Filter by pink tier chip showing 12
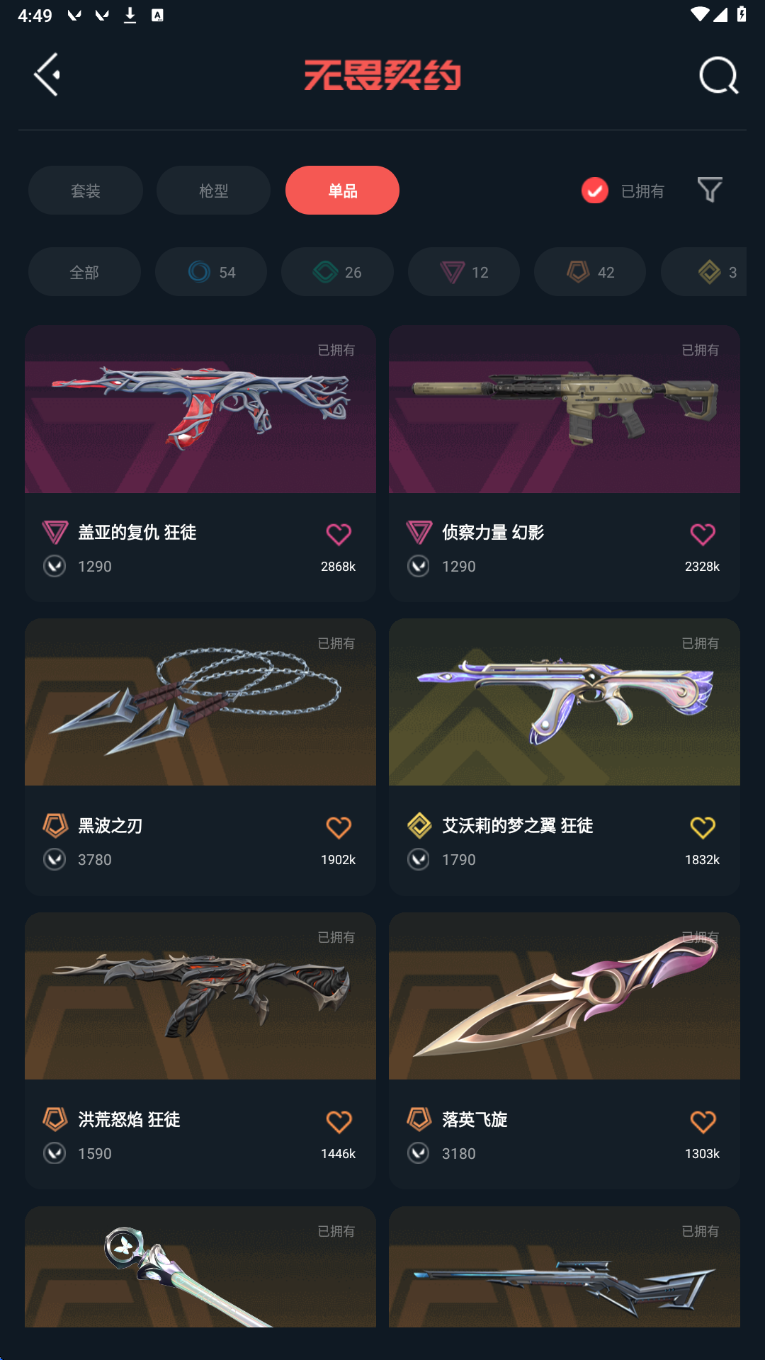The image size is (765, 1360). [x=464, y=272]
